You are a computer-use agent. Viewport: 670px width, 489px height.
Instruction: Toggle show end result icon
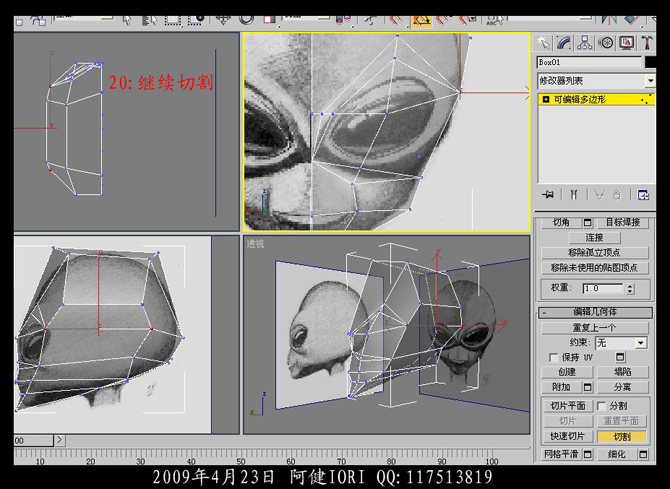click(x=574, y=194)
